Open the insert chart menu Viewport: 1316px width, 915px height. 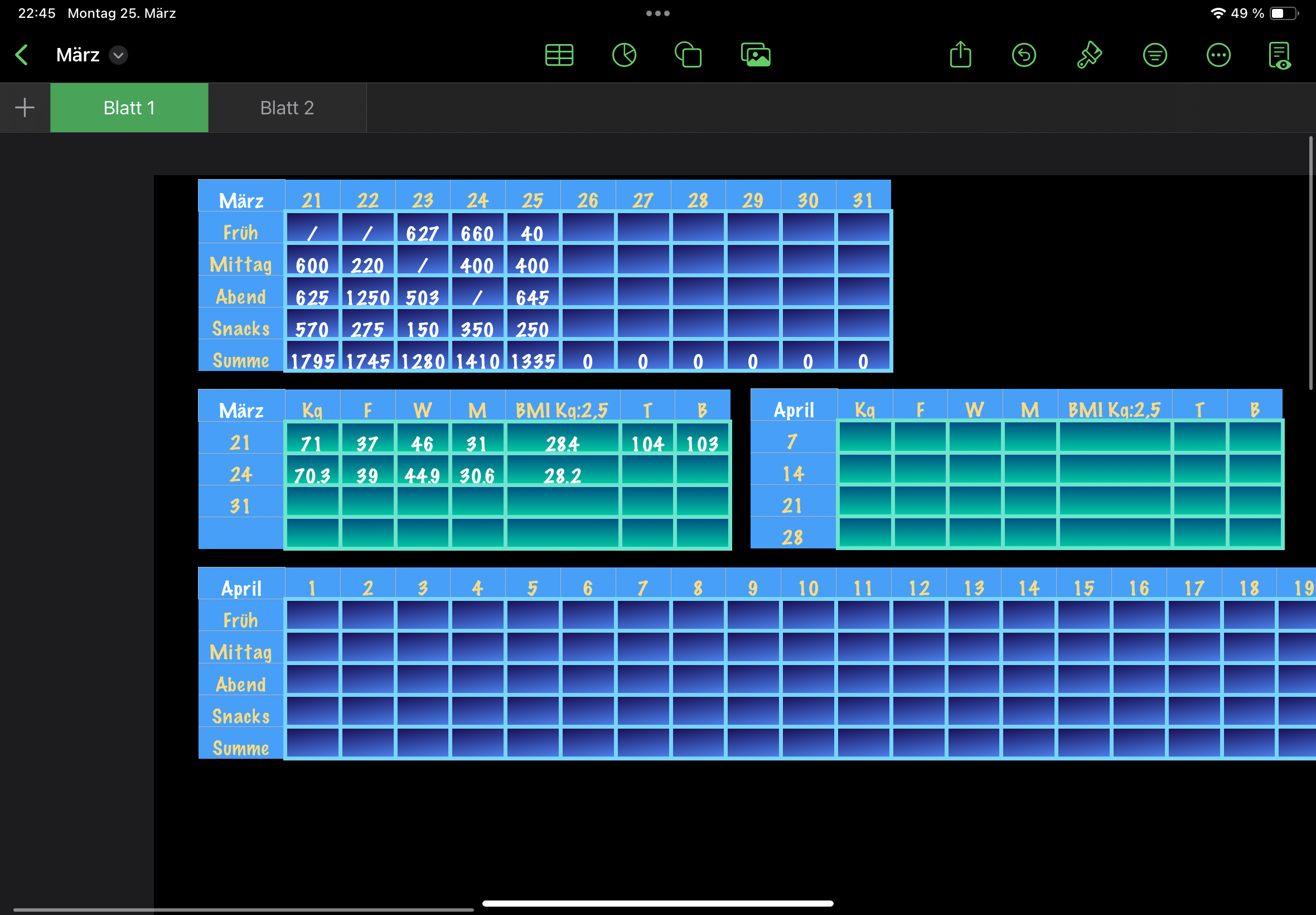coord(624,55)
